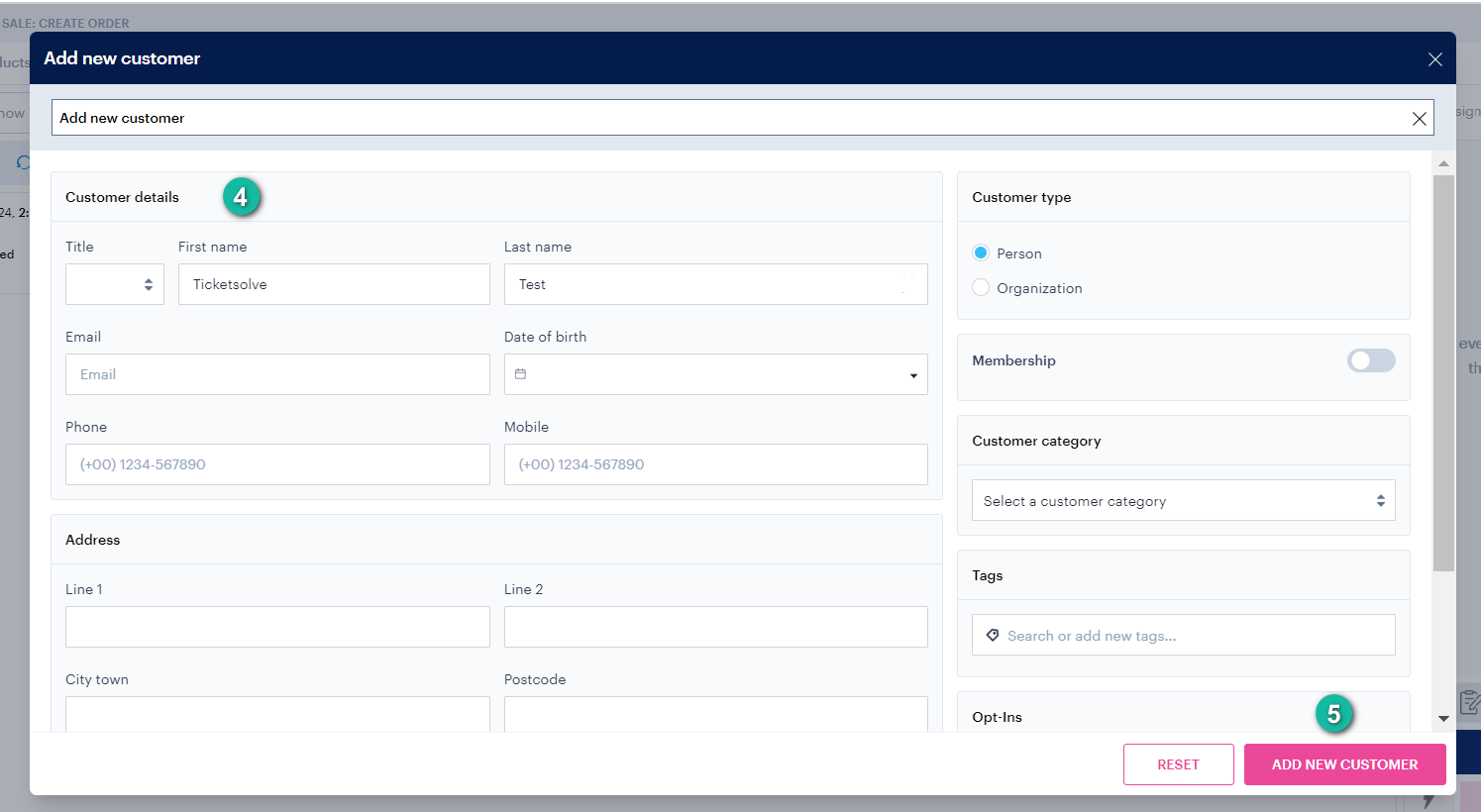
Task: Focus the Mobile number field
Action: point(715,464)
